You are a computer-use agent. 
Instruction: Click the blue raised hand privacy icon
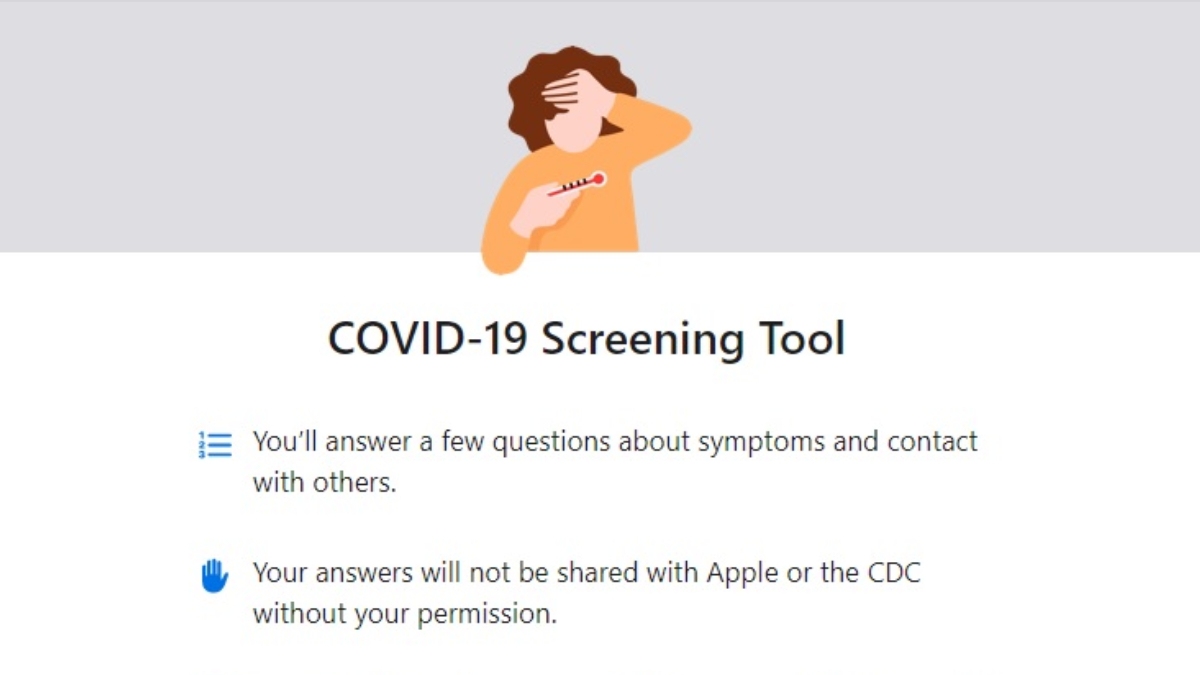[215, 576]
